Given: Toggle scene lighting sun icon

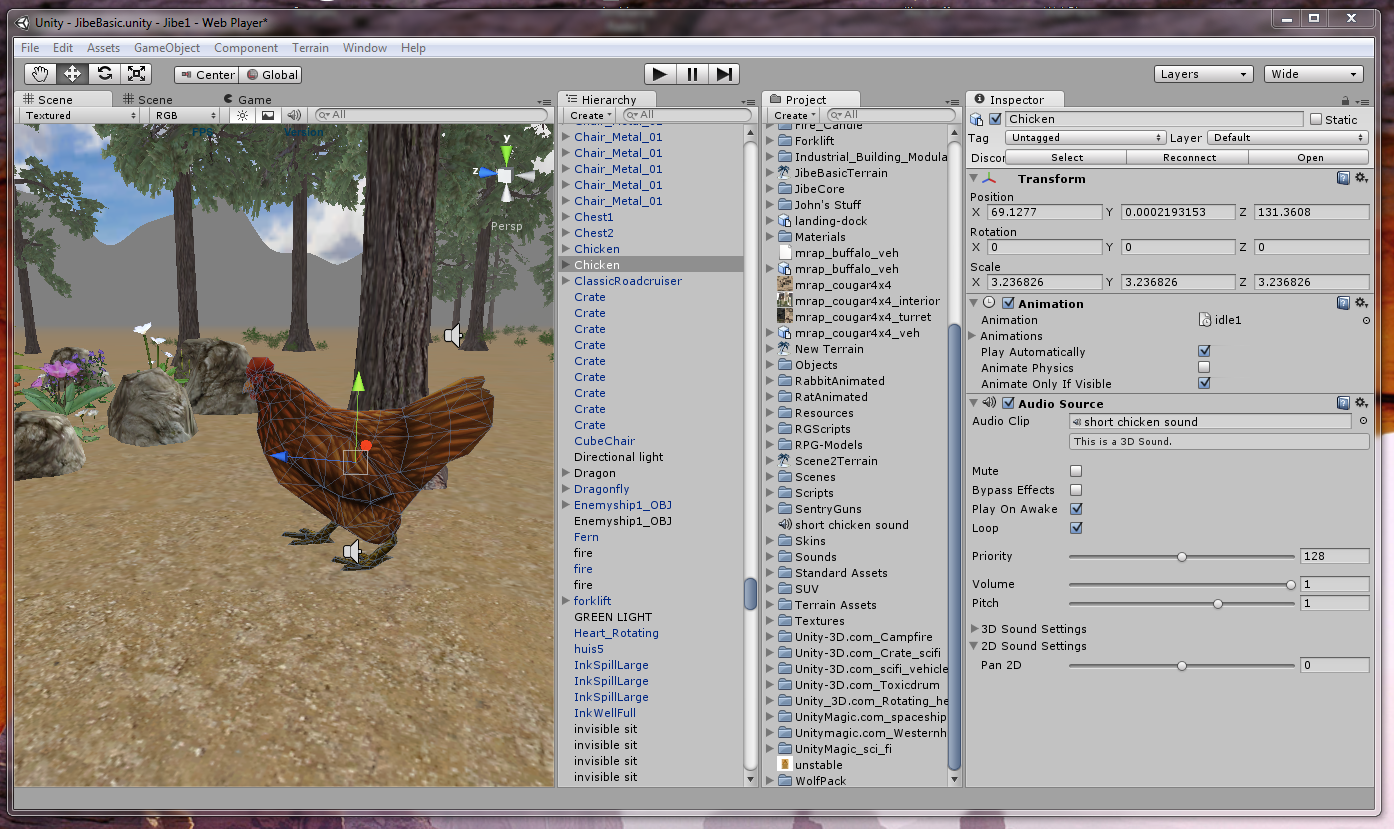Looking at the screenshot, I should click(x=241, y=115).
